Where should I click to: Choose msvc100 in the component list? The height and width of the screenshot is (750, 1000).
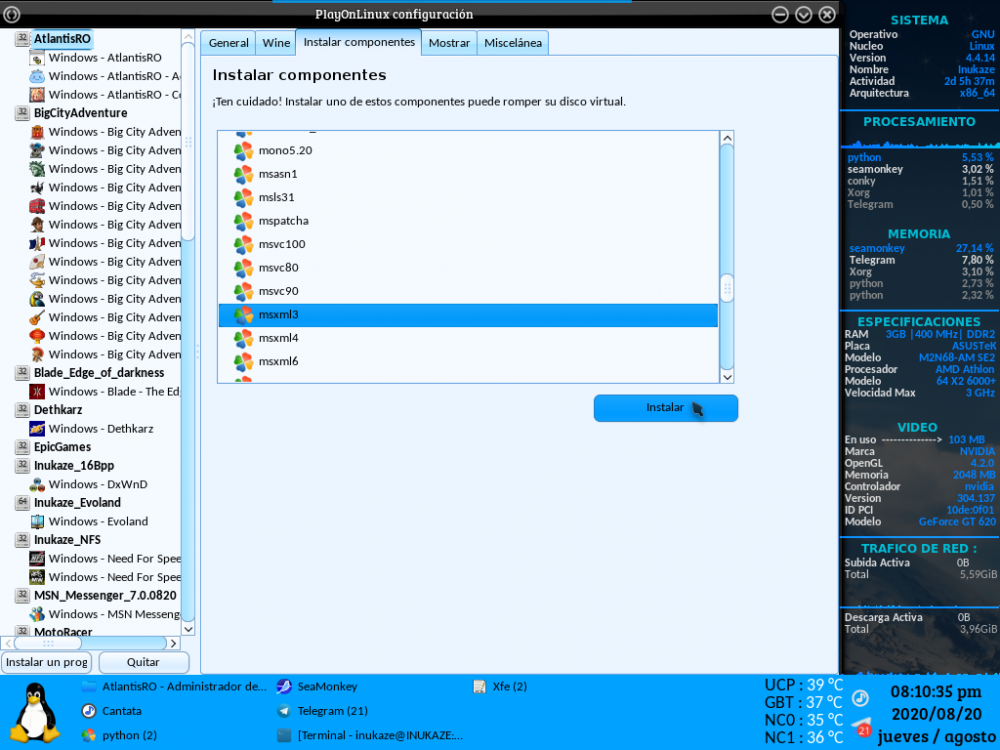(x=281, y=244)
